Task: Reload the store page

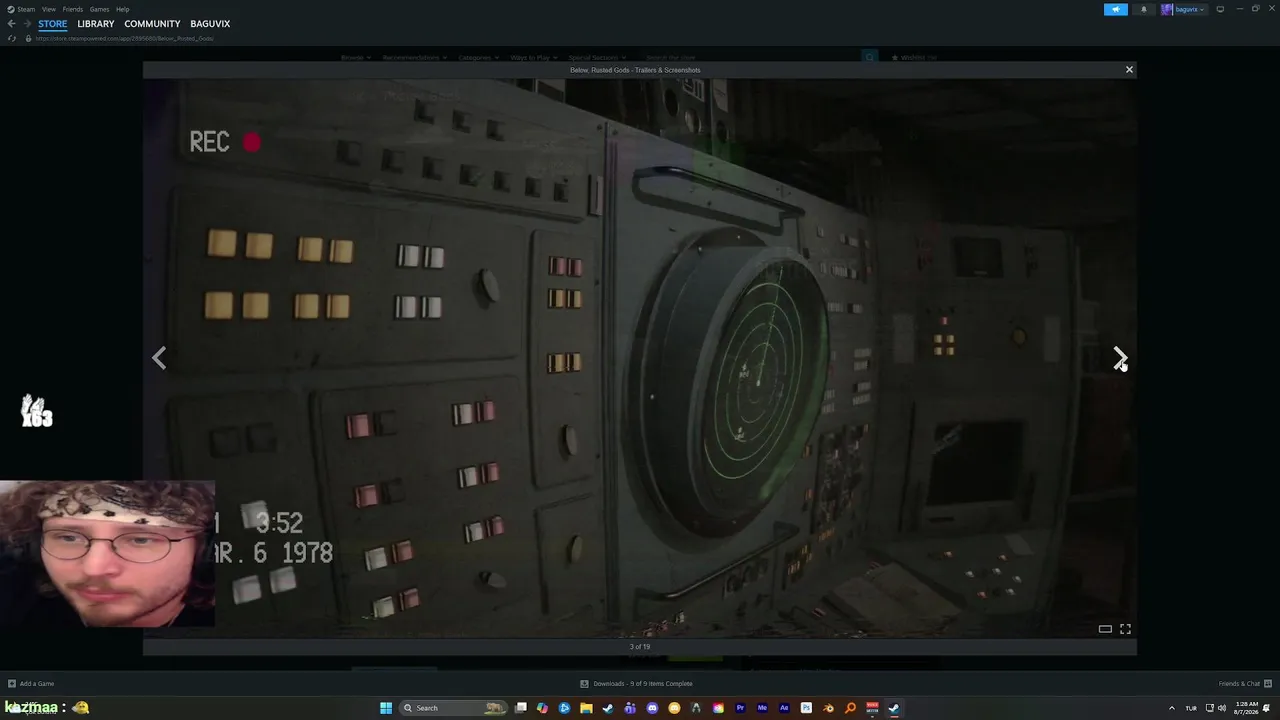Action: click(12, 38)
